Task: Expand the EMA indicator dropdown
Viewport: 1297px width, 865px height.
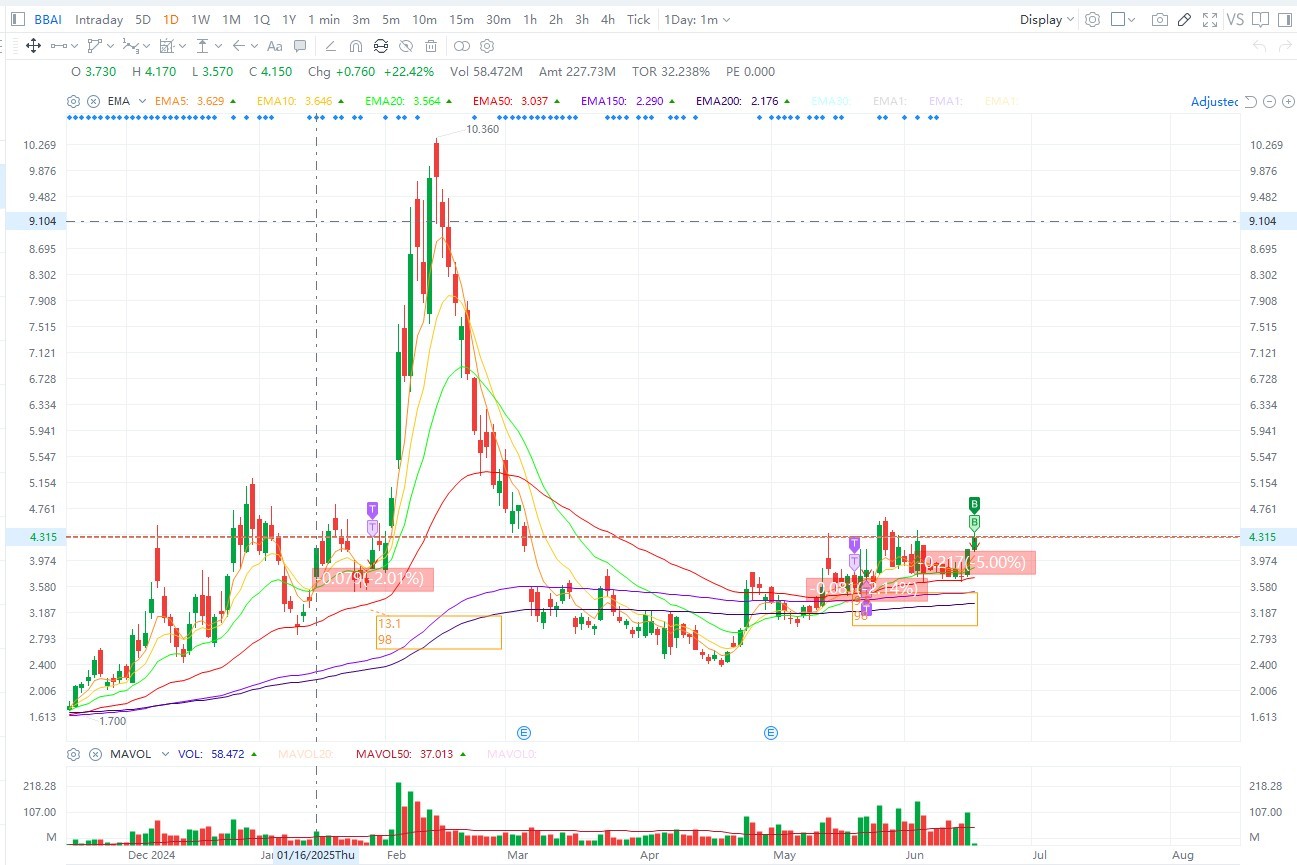Action: point(141,101)
